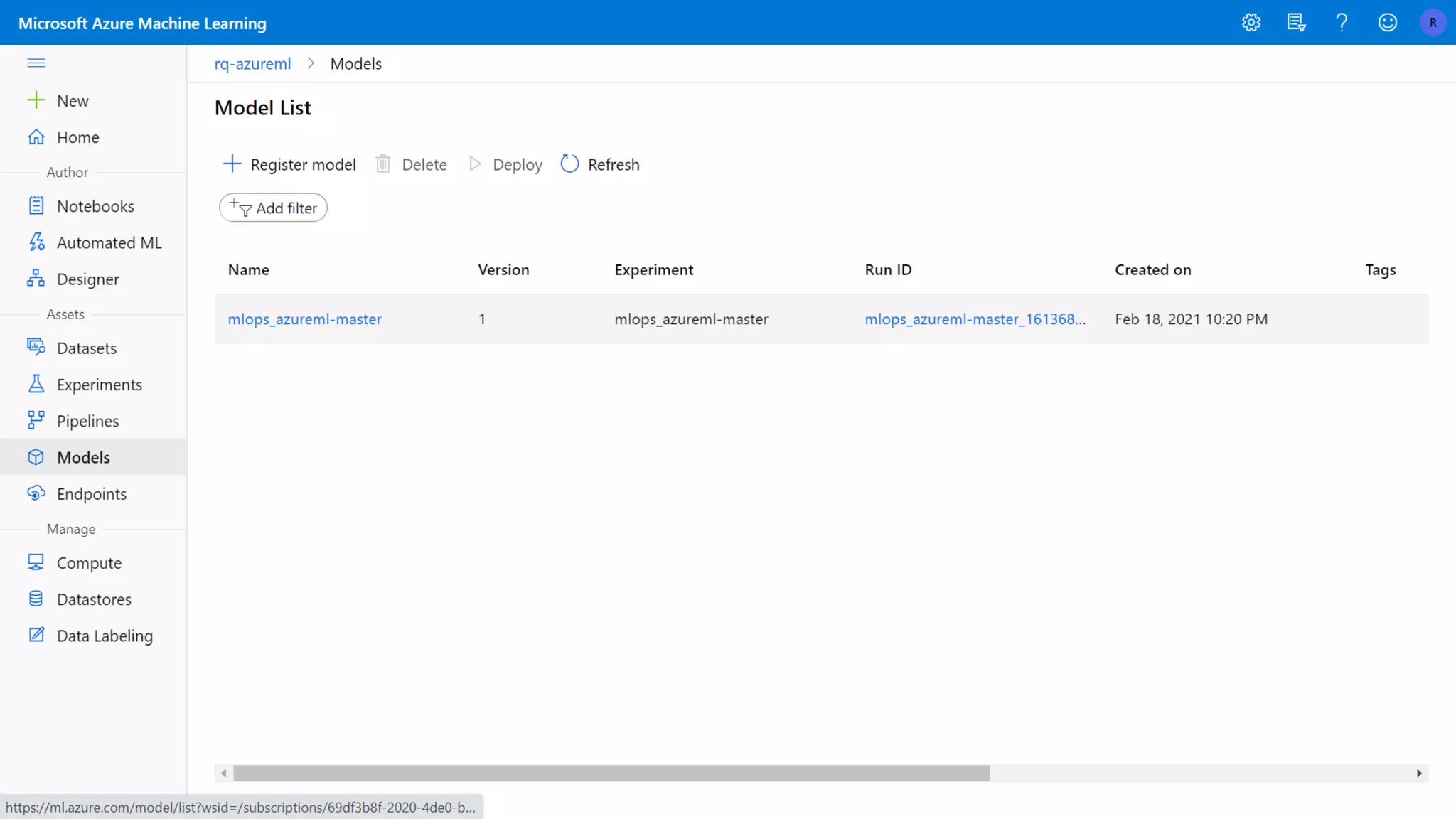Click the help question mark icon
Image resolution: width=1456 pixels, height=819 pixels.
[1342, 23]
